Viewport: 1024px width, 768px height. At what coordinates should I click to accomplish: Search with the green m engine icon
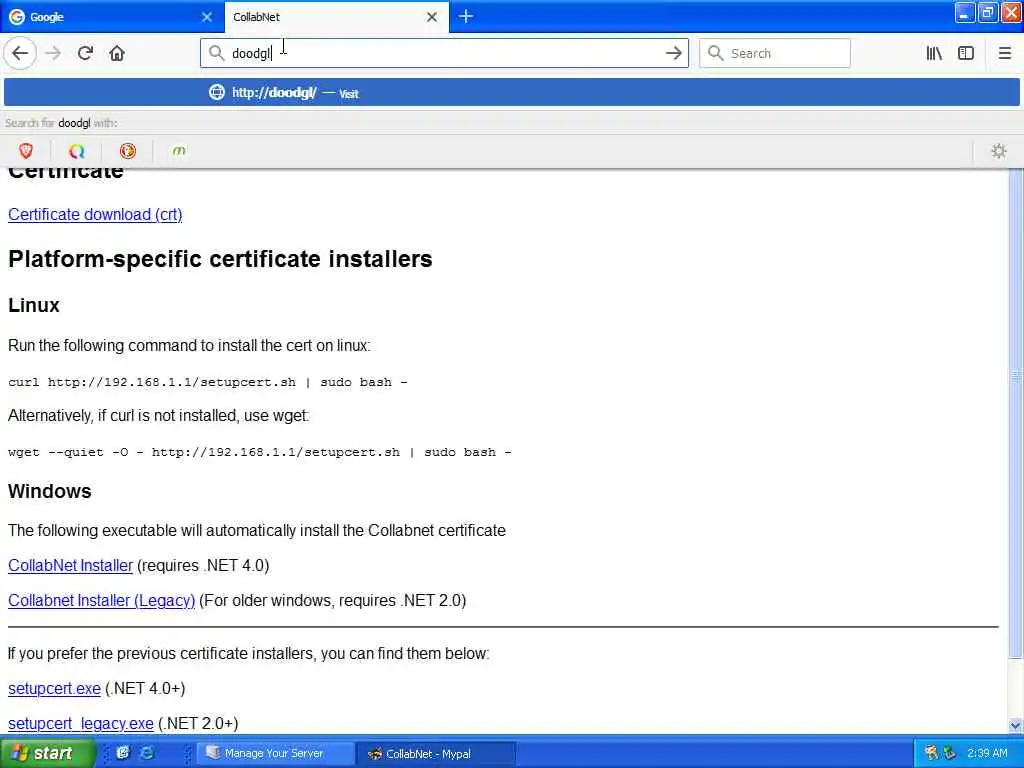[179, 151]
